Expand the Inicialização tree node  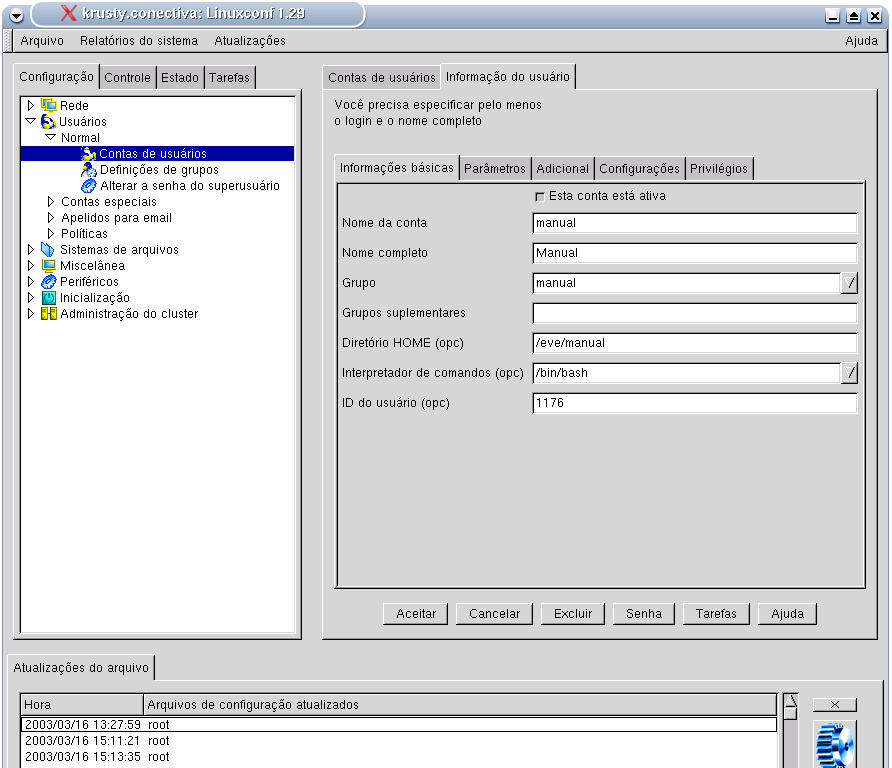tap(31, 297)
